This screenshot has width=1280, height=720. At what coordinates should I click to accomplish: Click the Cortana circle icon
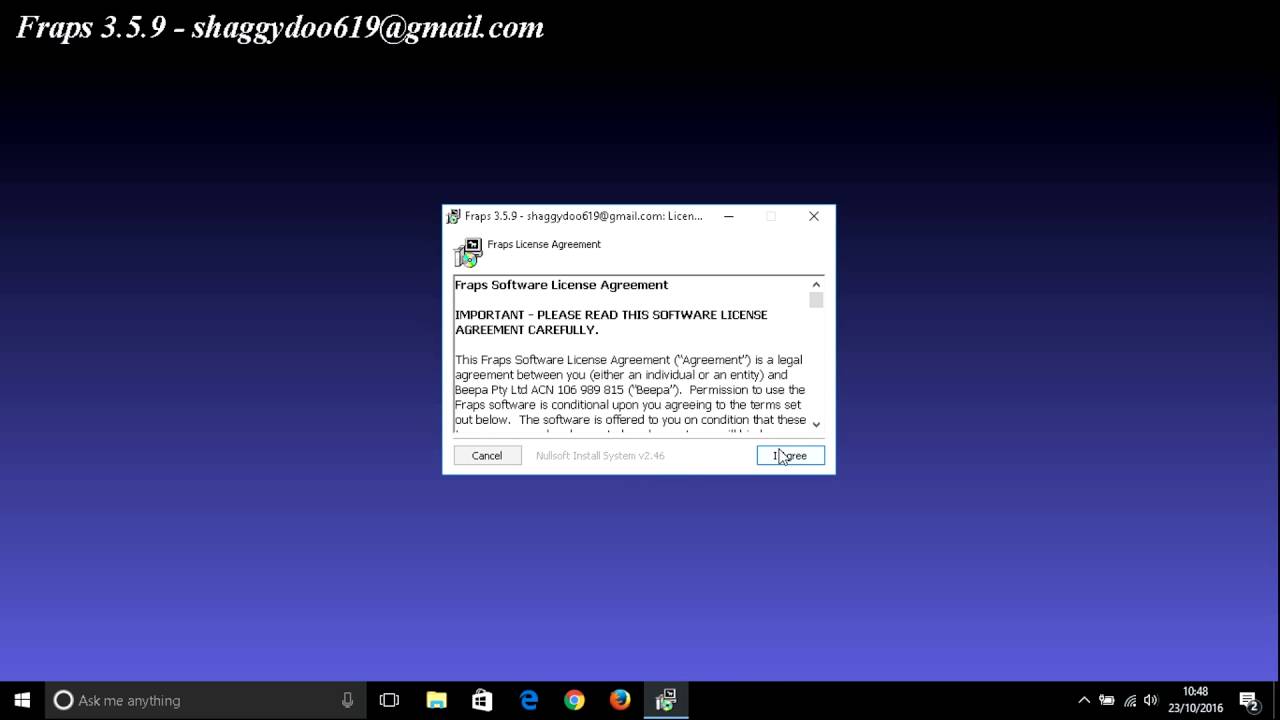[x=63, y=700]
